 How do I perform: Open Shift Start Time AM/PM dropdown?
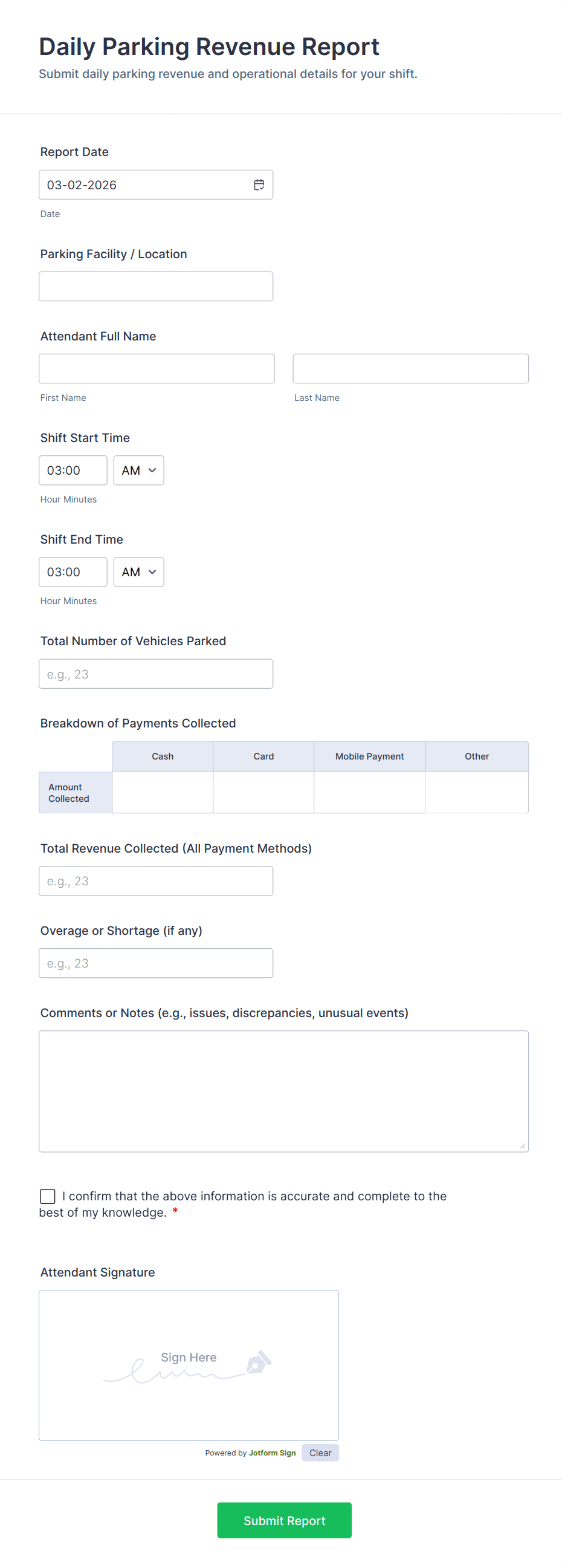(x=138, y=470)
